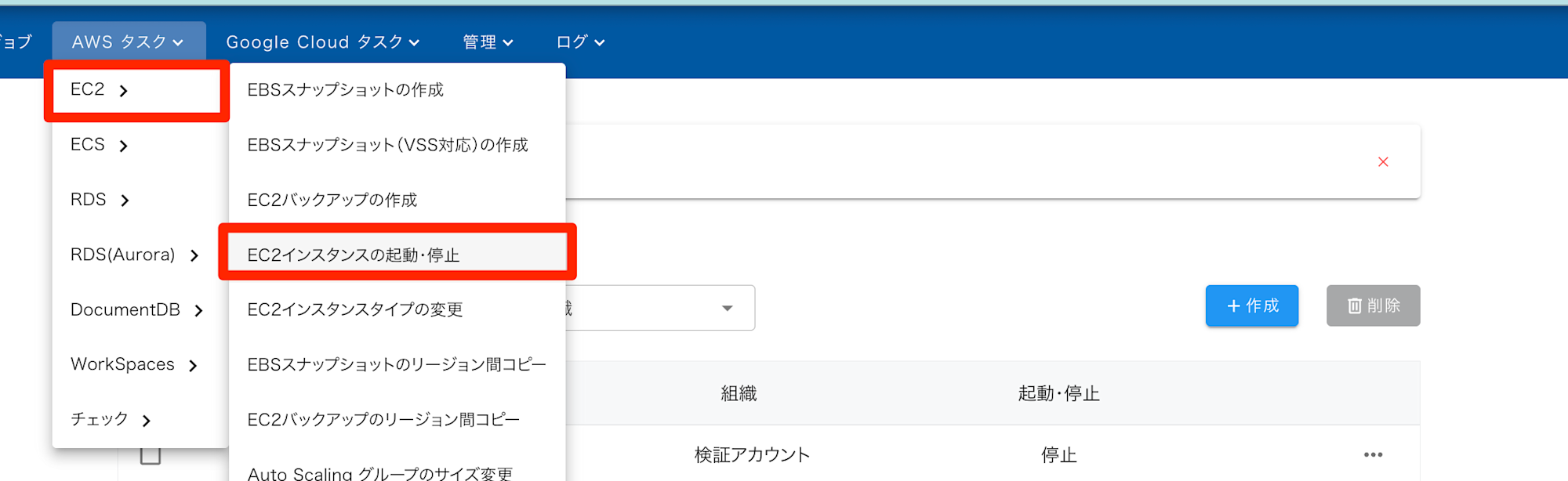Select EBSスナップショット(VSS対応)の作成
The width and height of the screenshot is (1568, 481).
[x=397, y=145]
